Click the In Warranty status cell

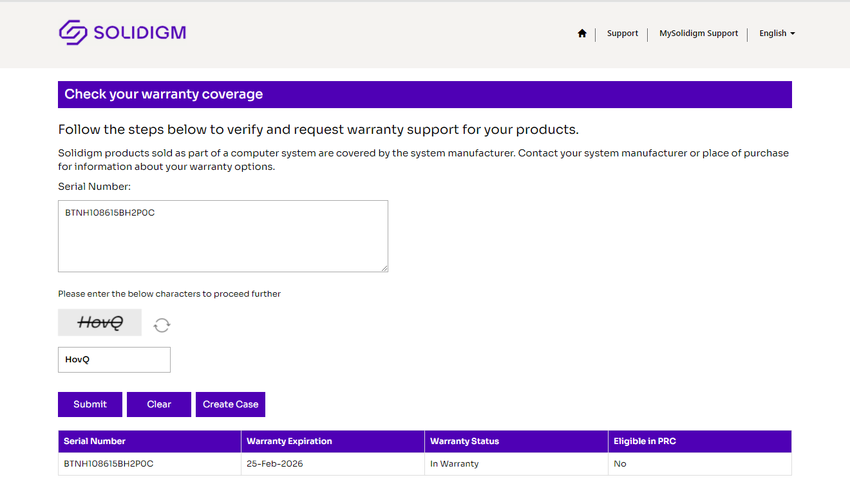pyautogui.click(x=454, y=464)
